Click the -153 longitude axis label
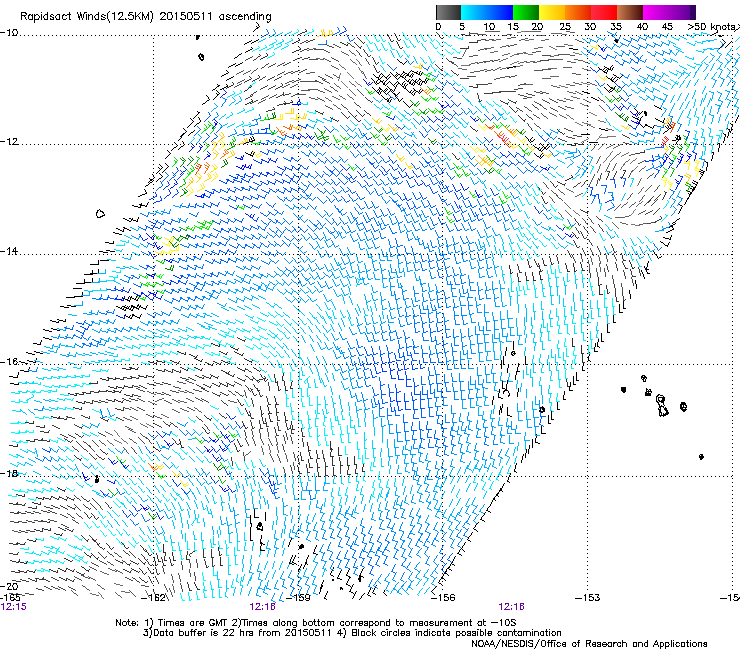Screen dimensions: 740x650 (x=588, y=598)
